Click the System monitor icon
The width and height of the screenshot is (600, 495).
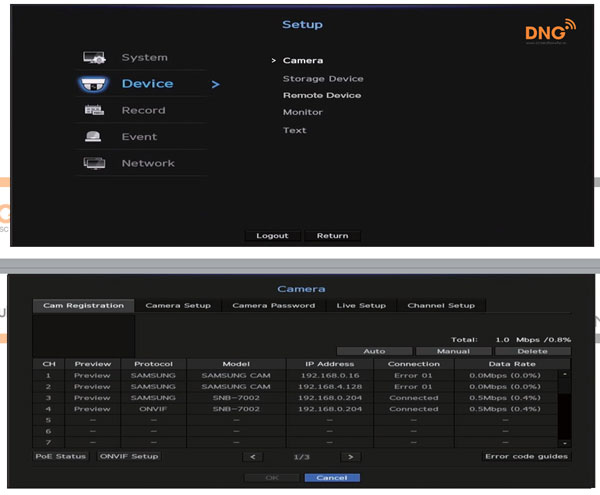click(94, 58)
